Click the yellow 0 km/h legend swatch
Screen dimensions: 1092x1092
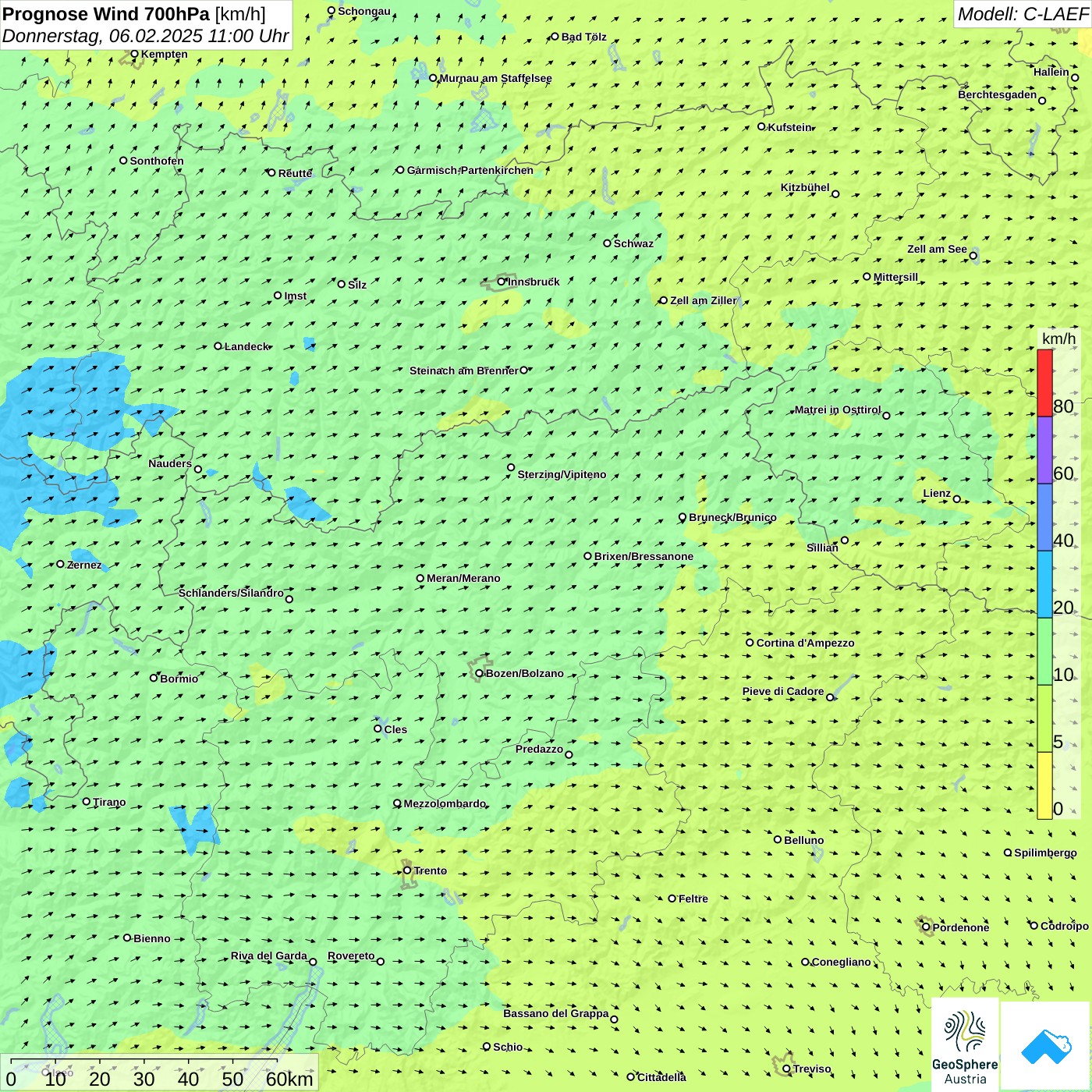tap(1044, 785)
